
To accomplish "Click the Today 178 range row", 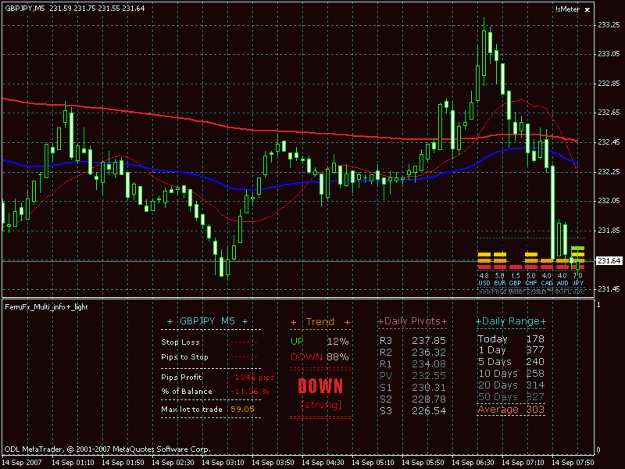I will (511, 339).
